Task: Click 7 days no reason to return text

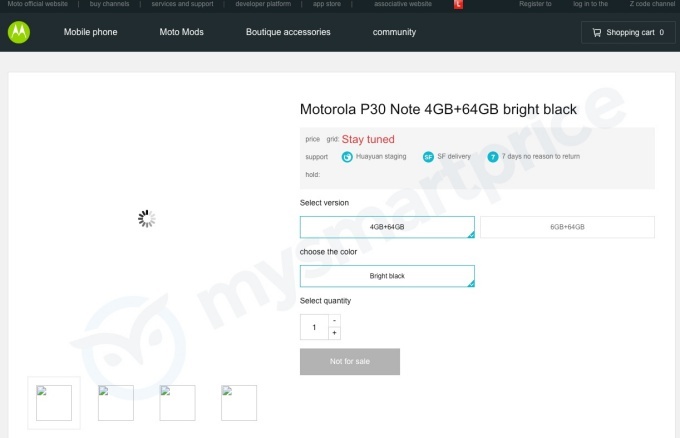Action: 541,156
